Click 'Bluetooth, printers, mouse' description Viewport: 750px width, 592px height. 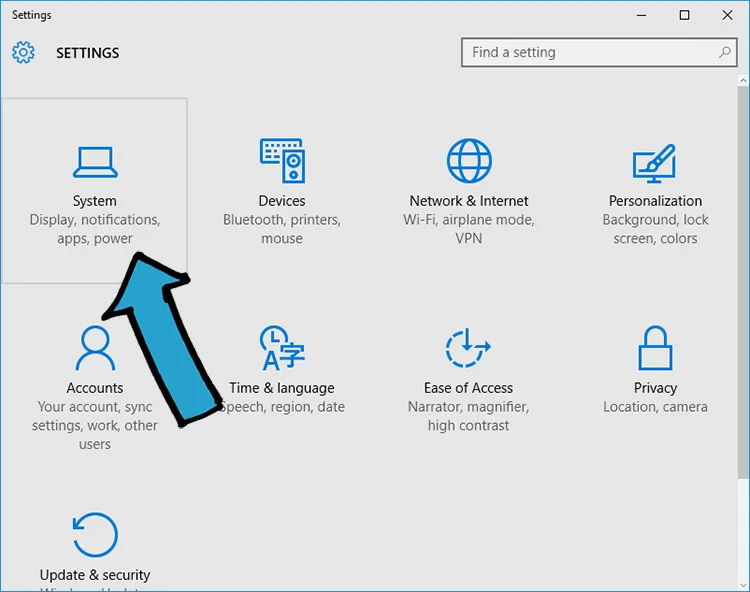[282, 229]
